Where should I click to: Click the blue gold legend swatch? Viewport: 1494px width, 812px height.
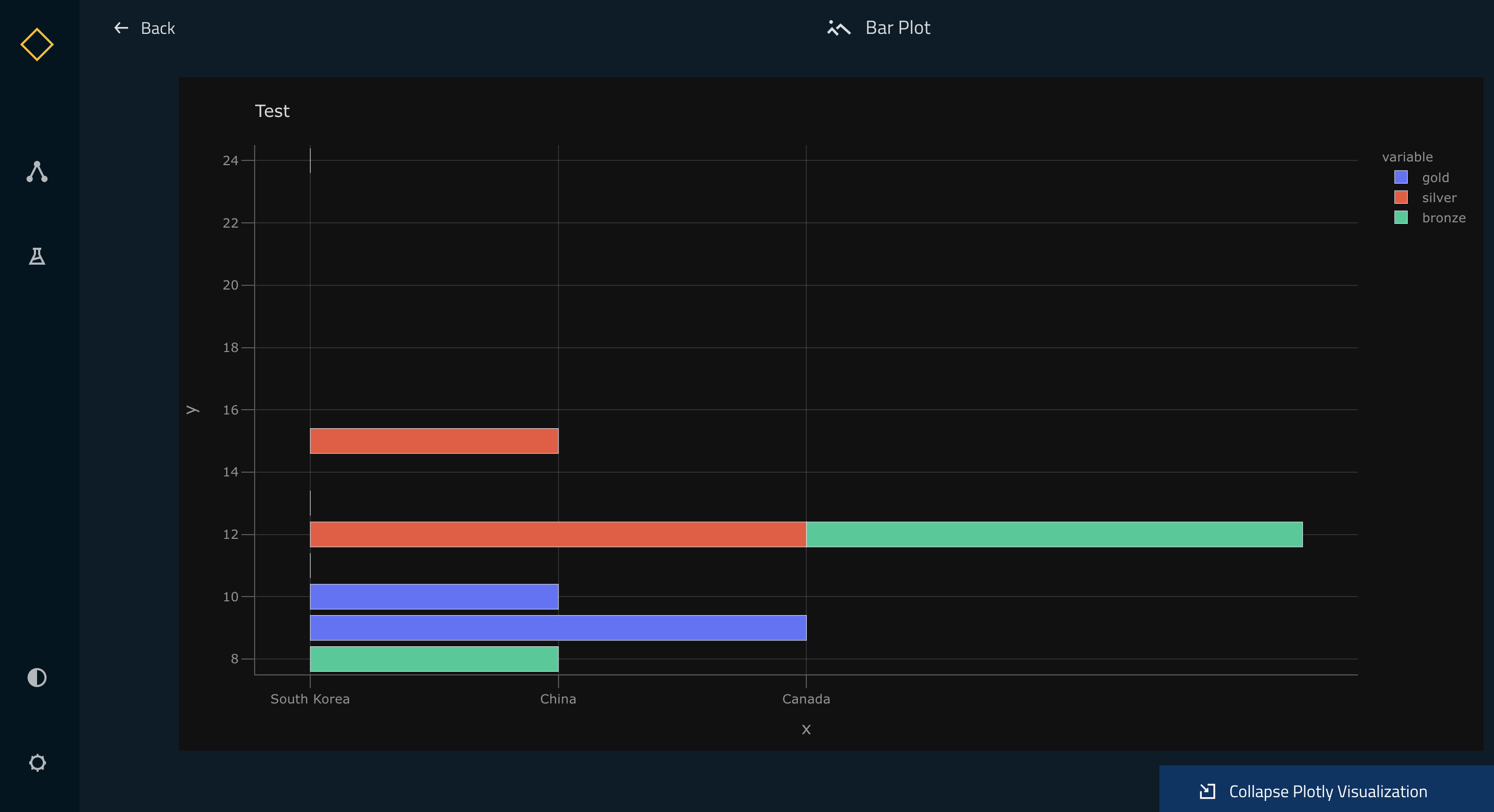[1401, 177]
